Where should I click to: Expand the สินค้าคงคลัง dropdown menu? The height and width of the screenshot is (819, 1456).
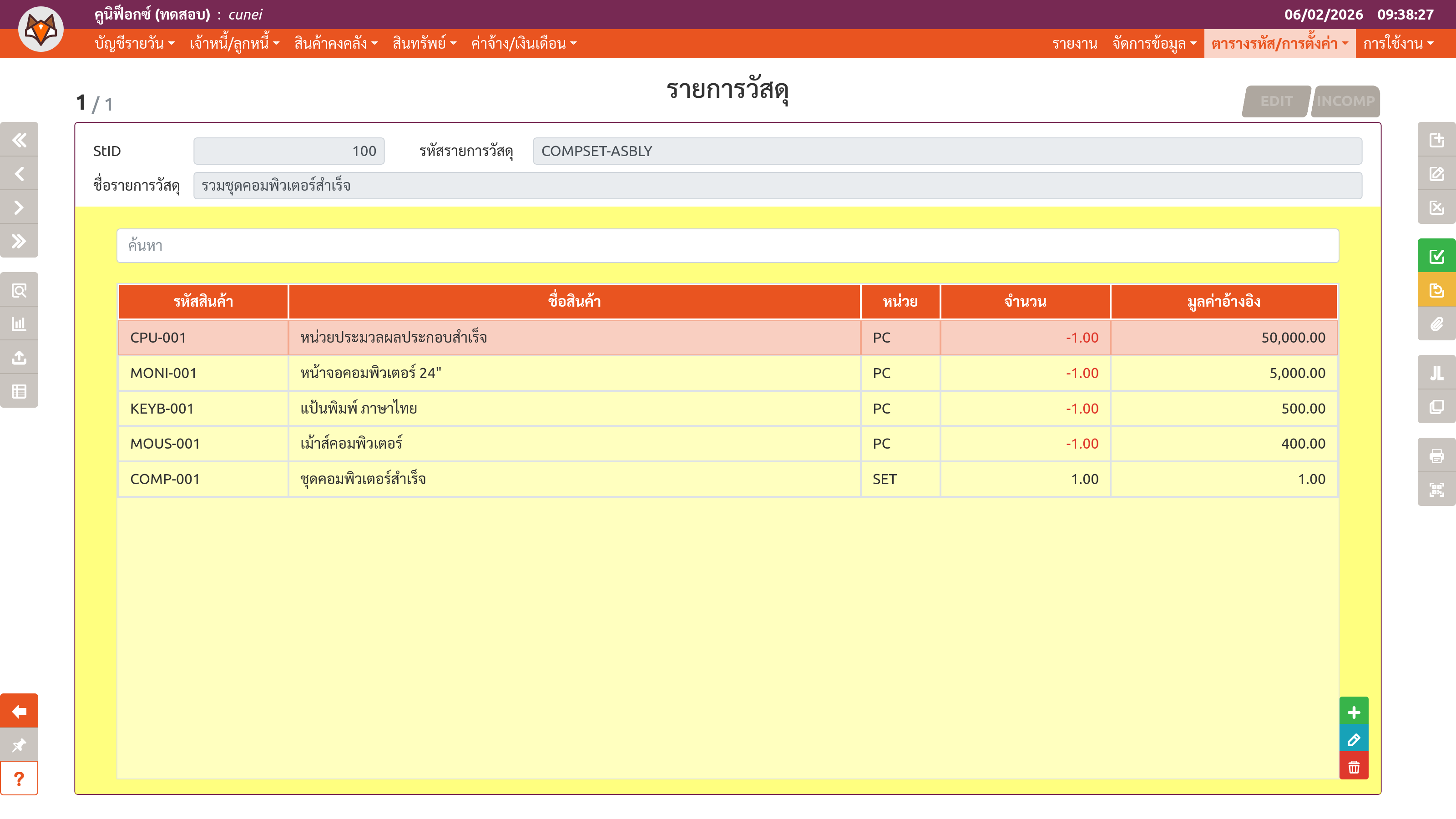coord(336,44)
